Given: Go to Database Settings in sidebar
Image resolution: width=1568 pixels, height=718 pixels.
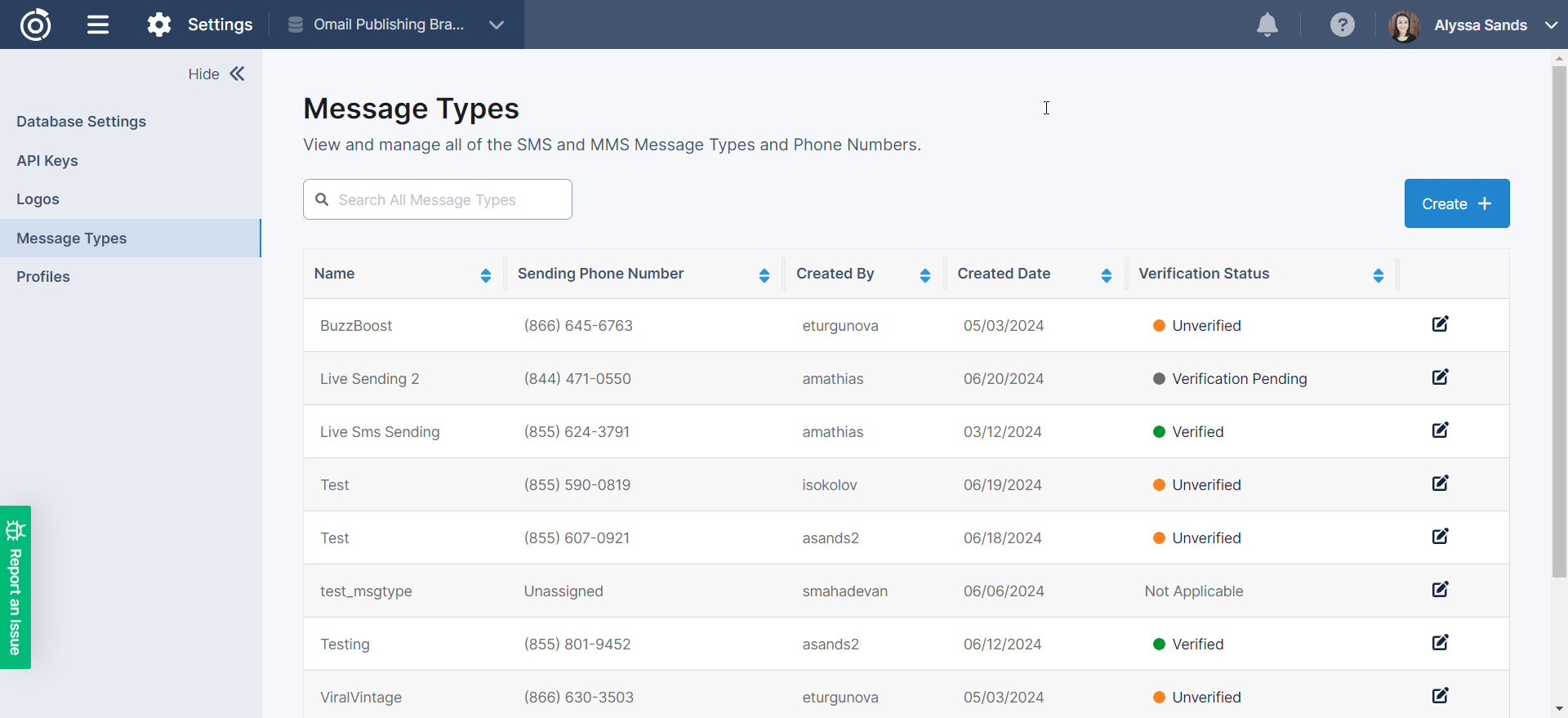Looking at the screenshot, I should 81,122.
